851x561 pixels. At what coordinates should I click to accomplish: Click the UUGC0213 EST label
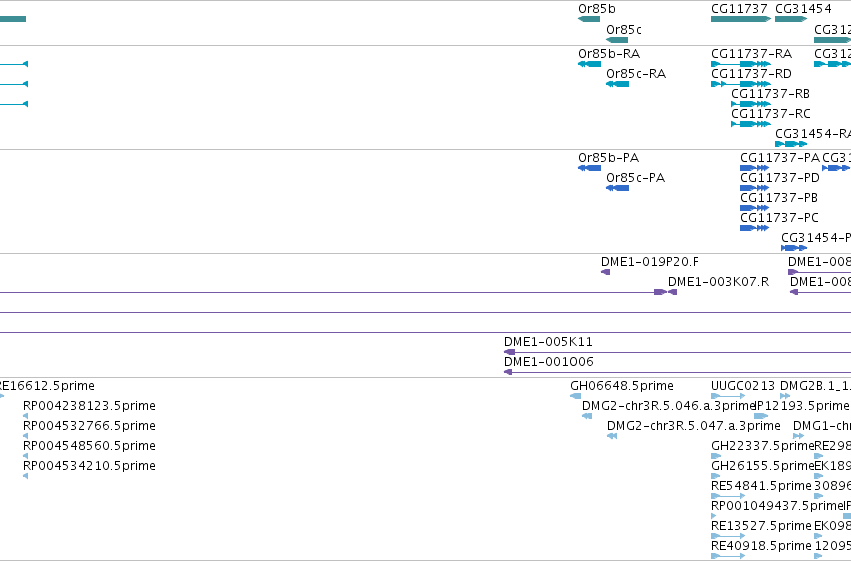coord(742,386)
